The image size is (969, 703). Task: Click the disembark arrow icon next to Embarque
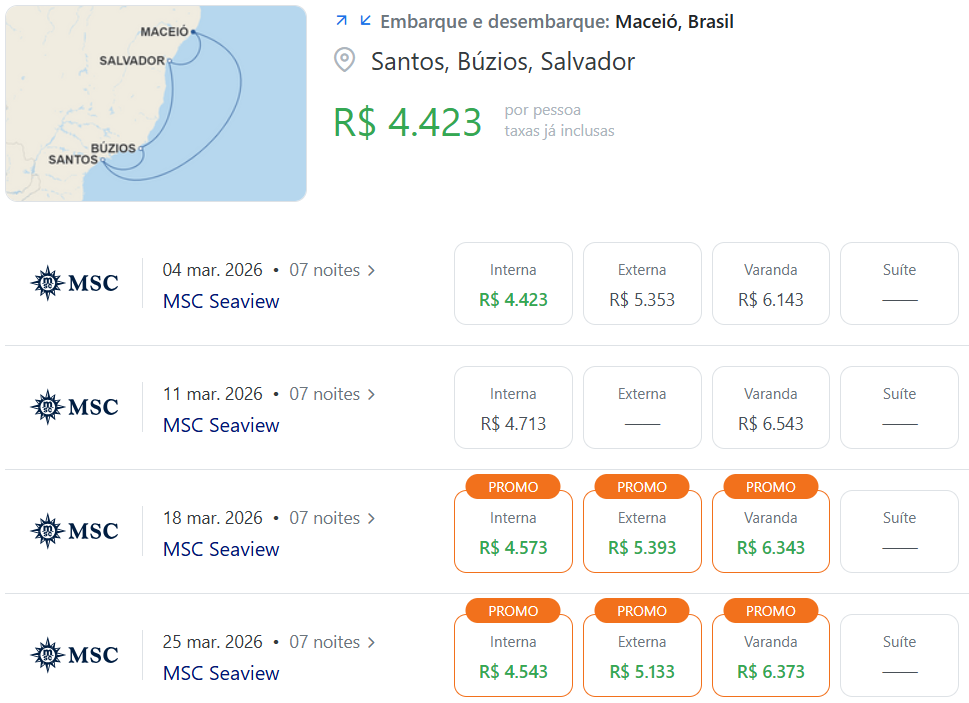(x=365, y=20)
